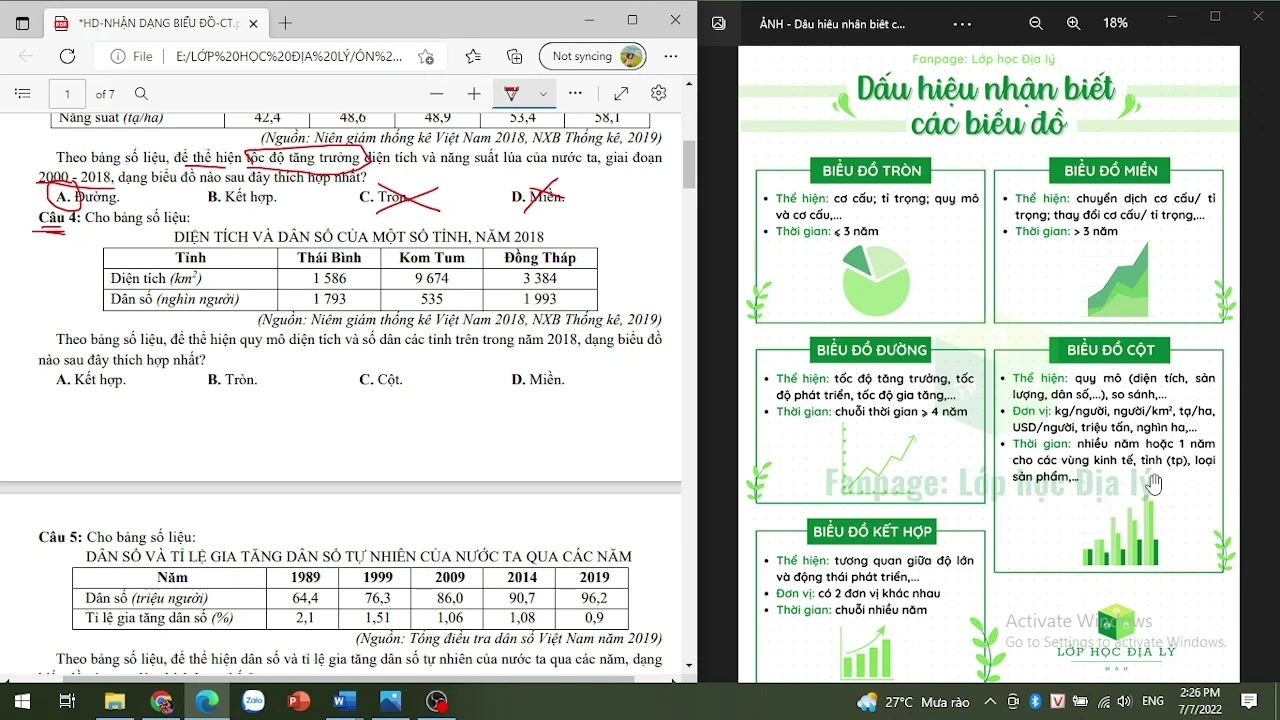1280x720 pixels.
Task: Select answer C. Cột in Câu 4
Action: (x=381, y=379)
